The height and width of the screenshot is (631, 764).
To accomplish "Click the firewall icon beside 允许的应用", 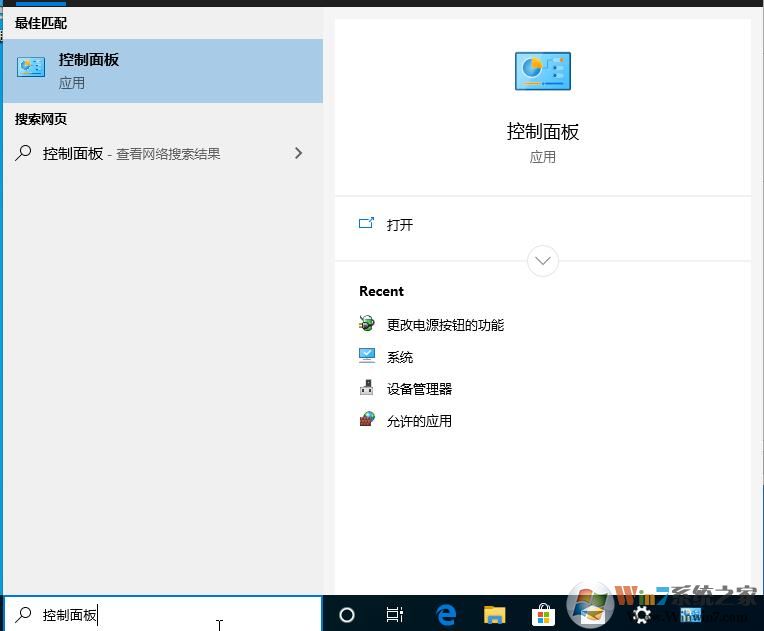I will tap(367, 420).
